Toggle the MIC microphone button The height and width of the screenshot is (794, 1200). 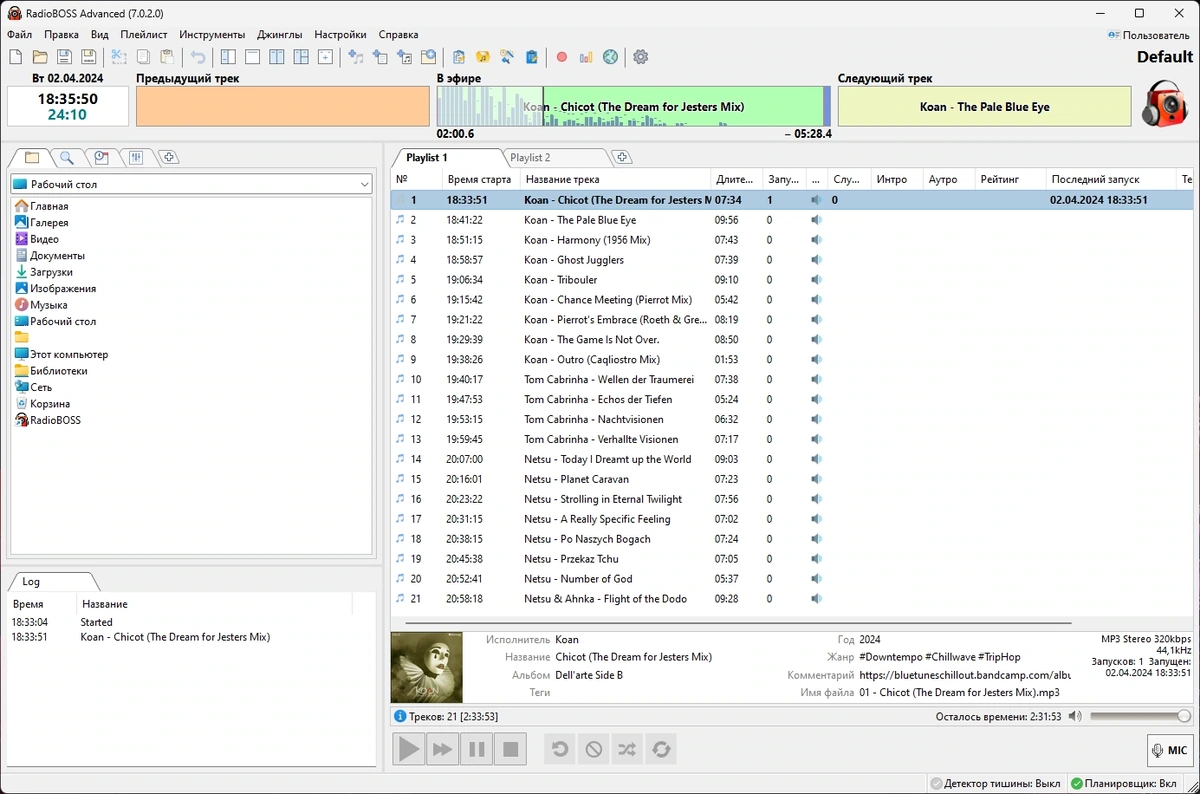1170,750
